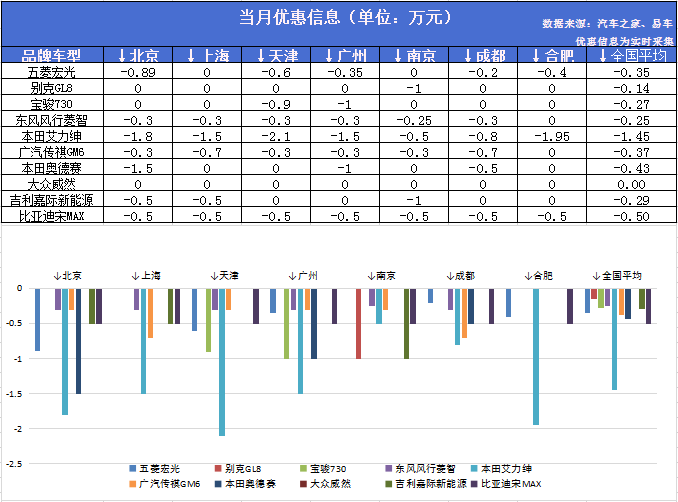Select the -0.25 cell for 东风风行菱智 南京
This screenshot has height=502, width=678.
tap(414, 120)
